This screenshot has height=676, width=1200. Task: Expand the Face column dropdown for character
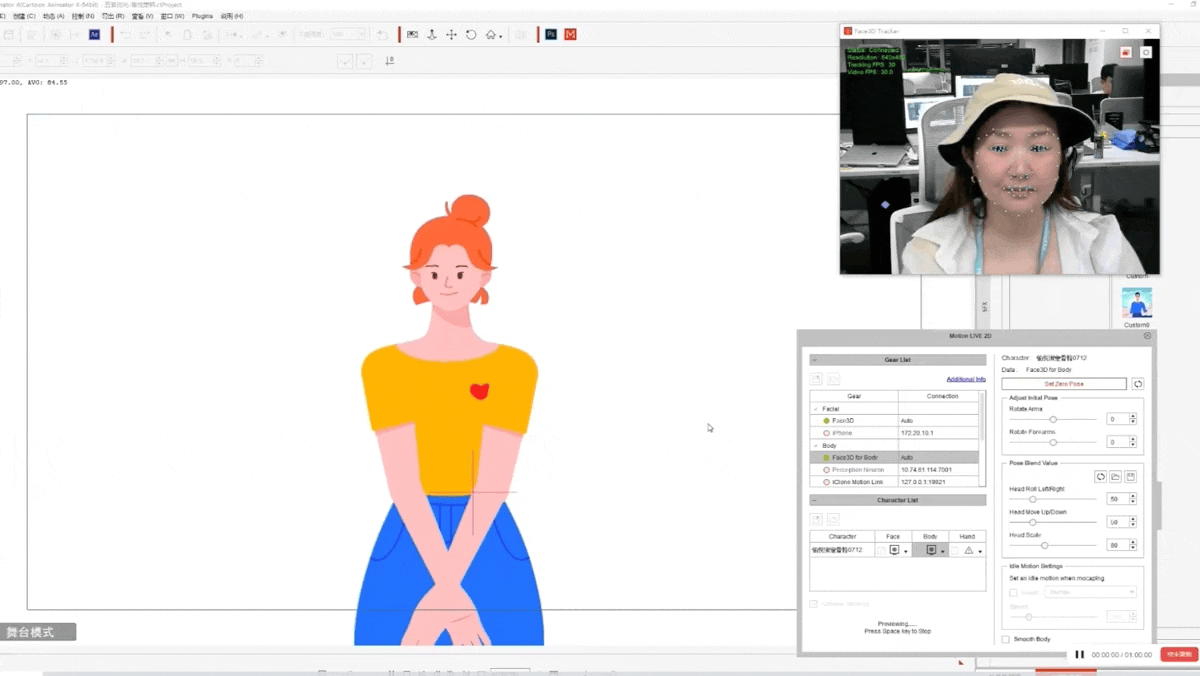click(x=906, y=551)
